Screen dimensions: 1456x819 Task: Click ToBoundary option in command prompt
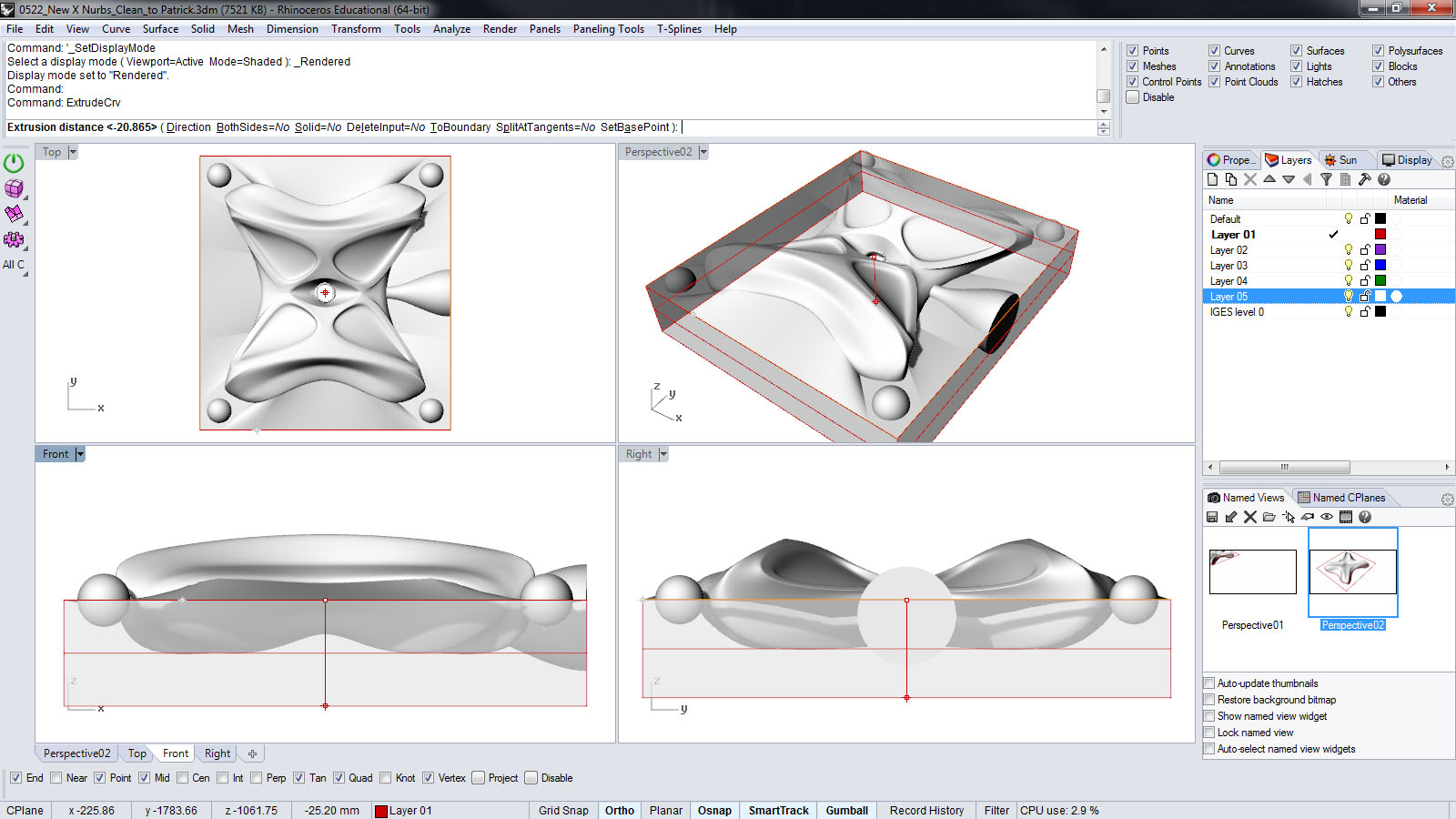tap(460, 127)
